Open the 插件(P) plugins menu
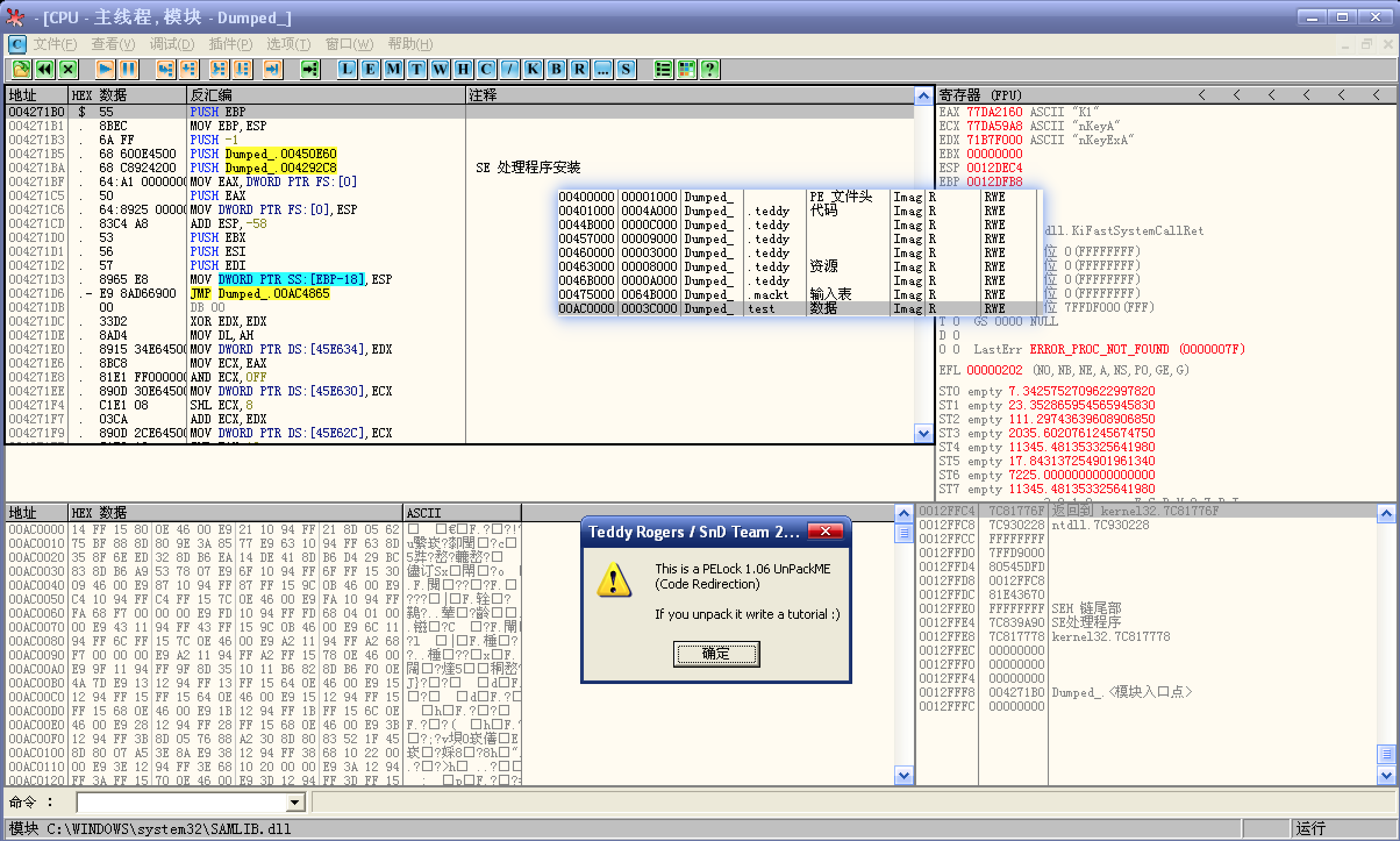This screenshot has width=1400, height=841. [230, 44]
